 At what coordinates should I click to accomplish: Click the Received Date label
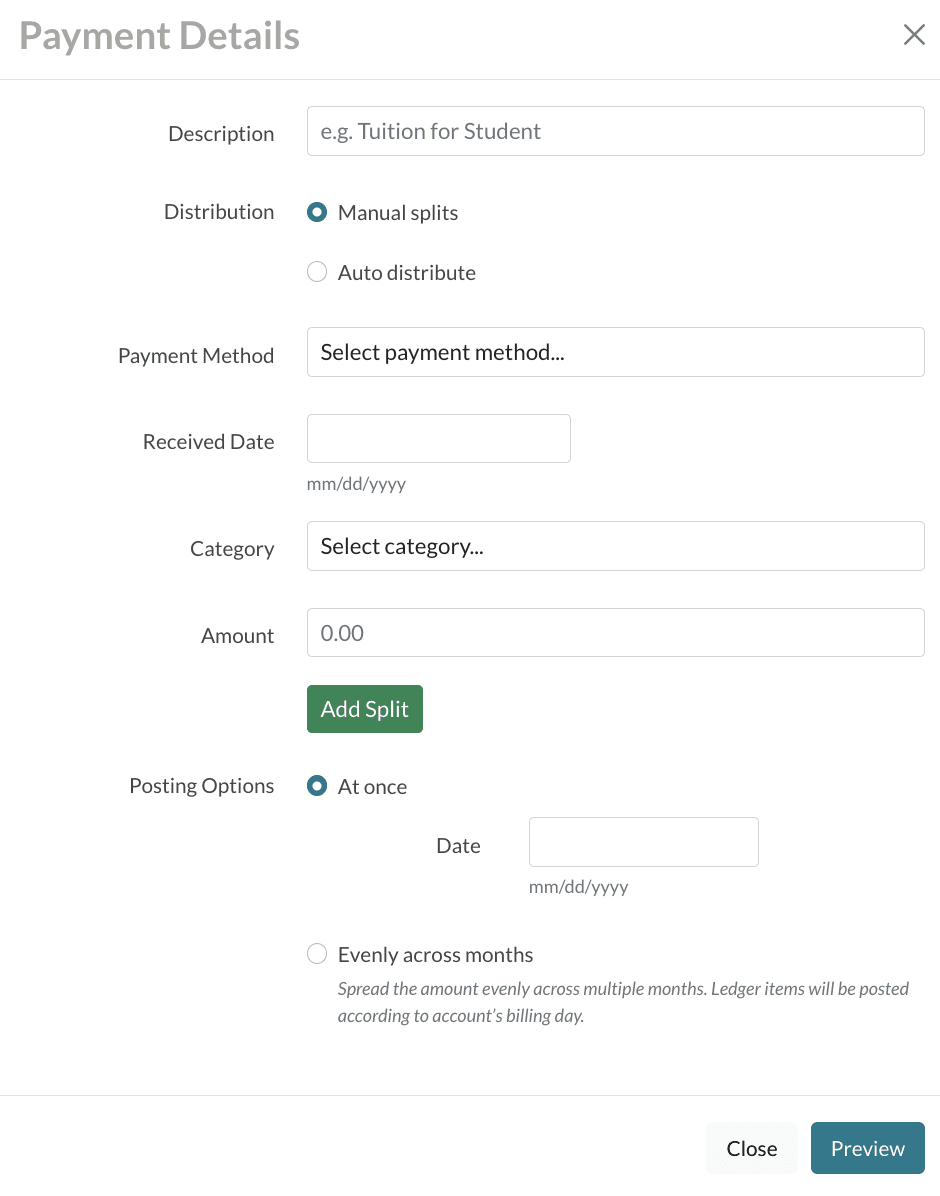pyautogui.click(x=208, y=442)
